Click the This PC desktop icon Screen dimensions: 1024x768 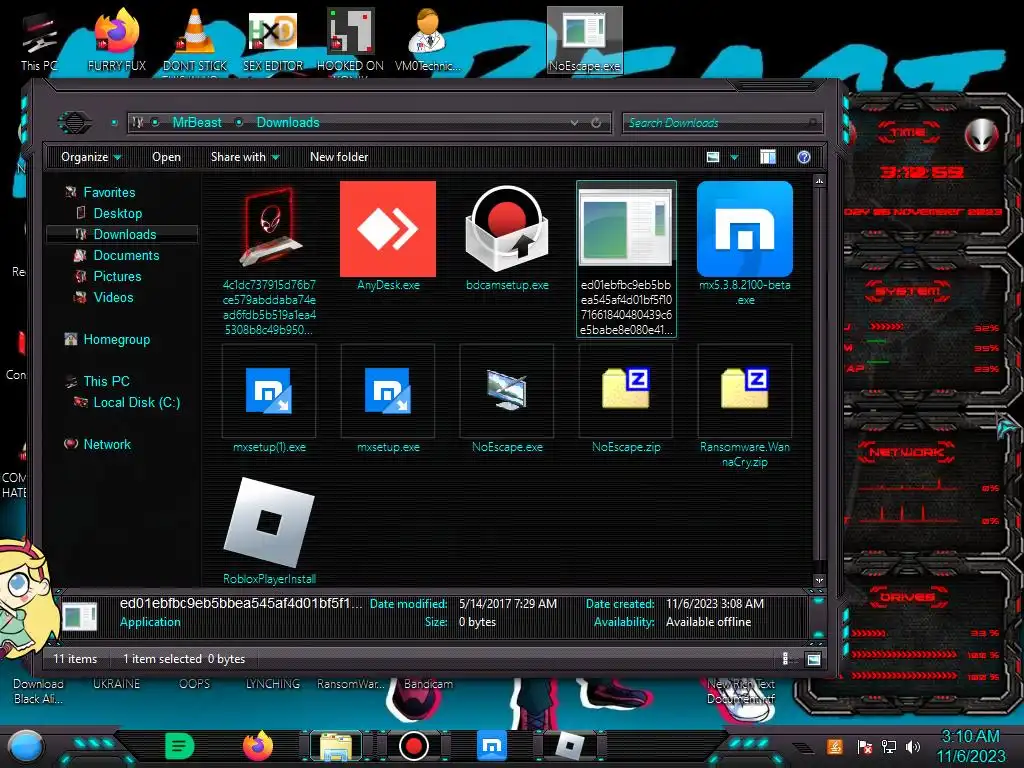[x=39, y=40]
